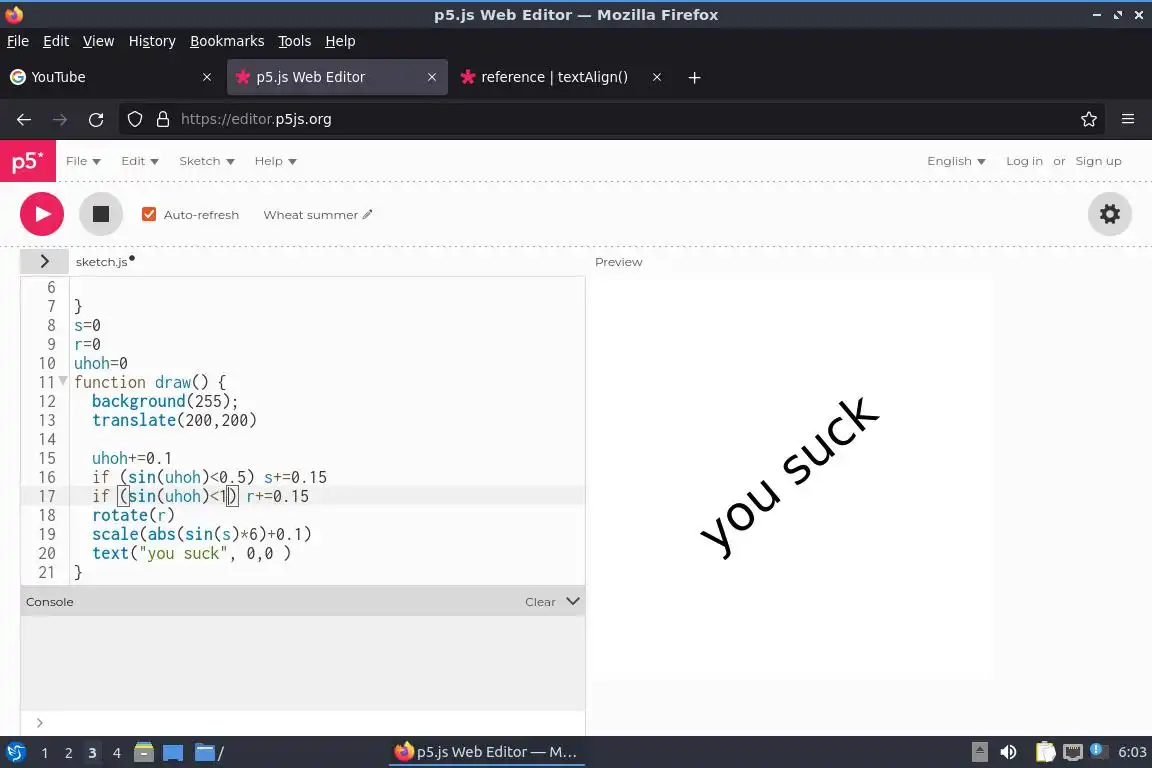
Task: Open Firefox View menu
Action: tap(98, 41)
